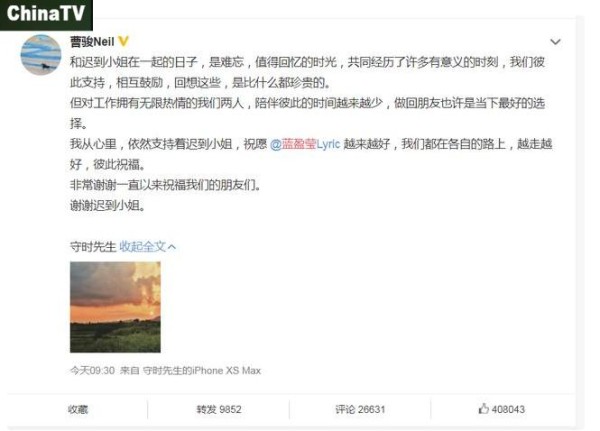Screen dimensions: 600x431
Task: Open the @蓝盈莹Lyric mention link
Action: point(305,144)
